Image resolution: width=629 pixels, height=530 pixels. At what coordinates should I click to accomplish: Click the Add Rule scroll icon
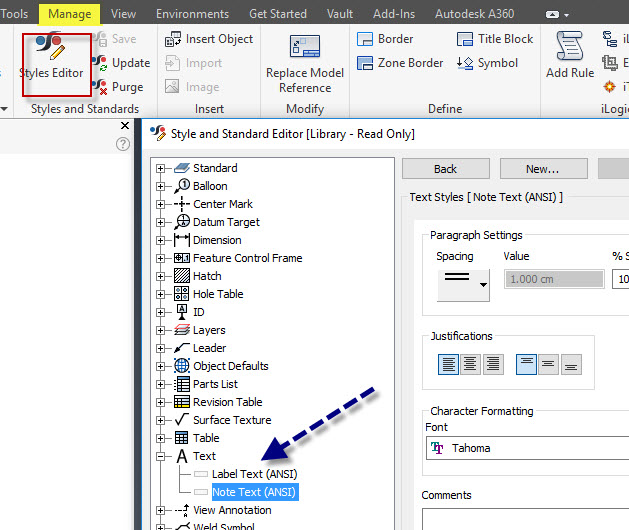click(x=570, y=46)
